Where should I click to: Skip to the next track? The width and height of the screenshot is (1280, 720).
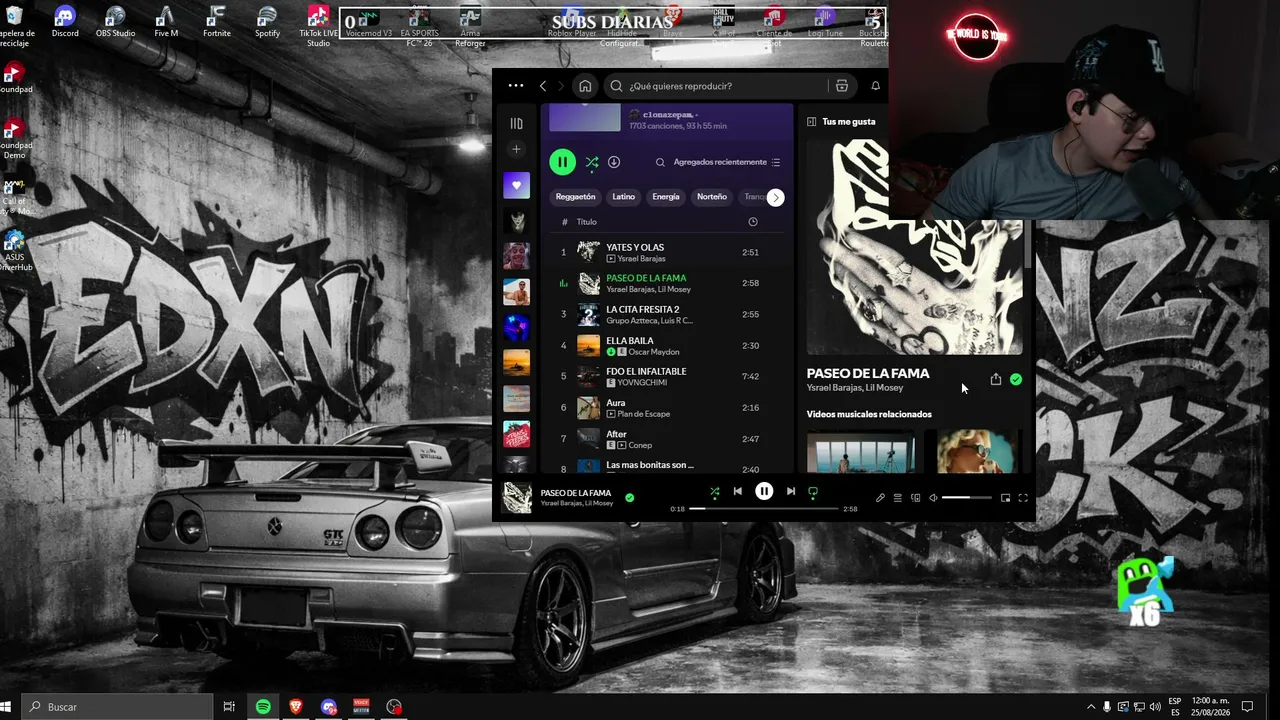pyautogui.click(x=790, y=491)
